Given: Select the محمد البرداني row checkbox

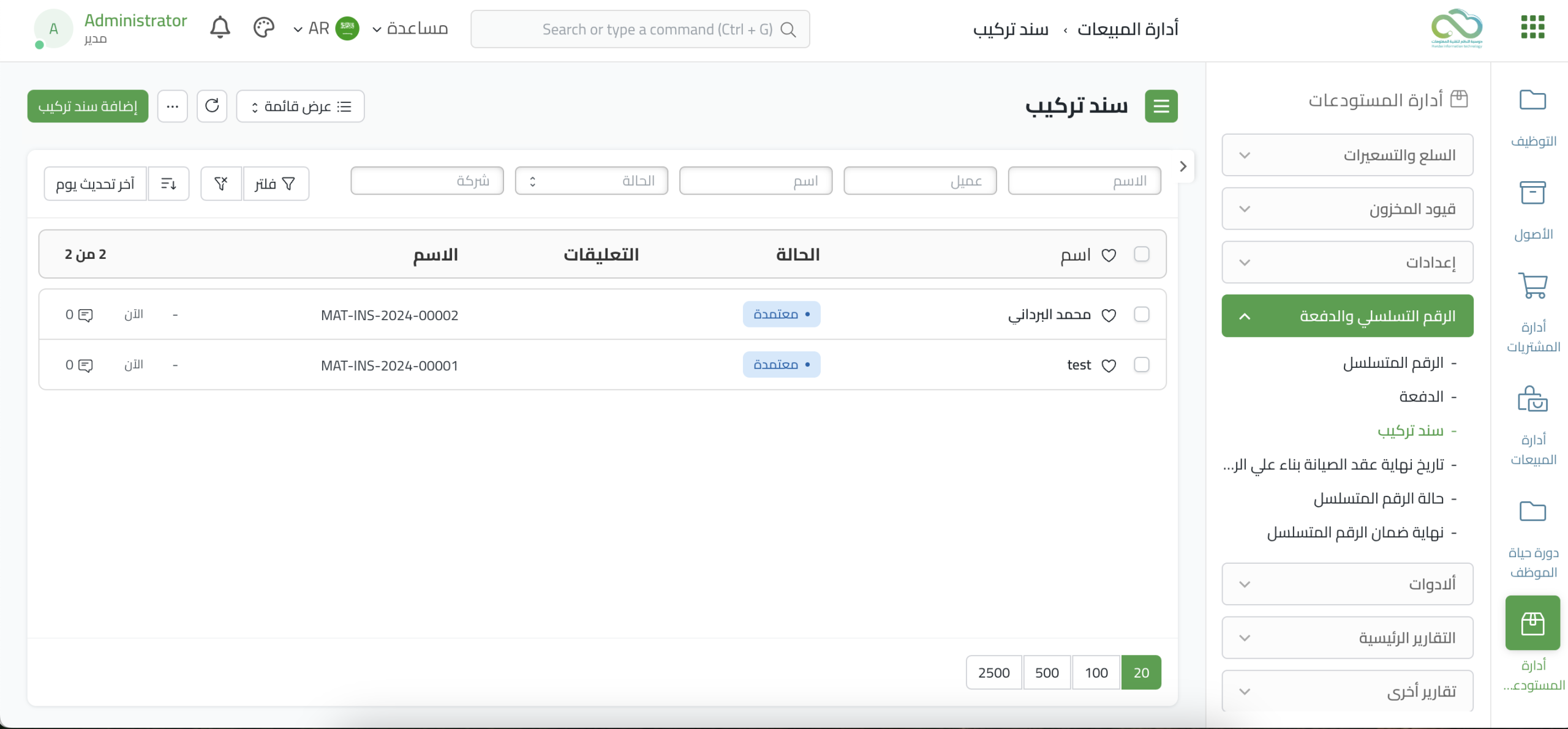Looking at the screenshot, I should [1141, 315].
